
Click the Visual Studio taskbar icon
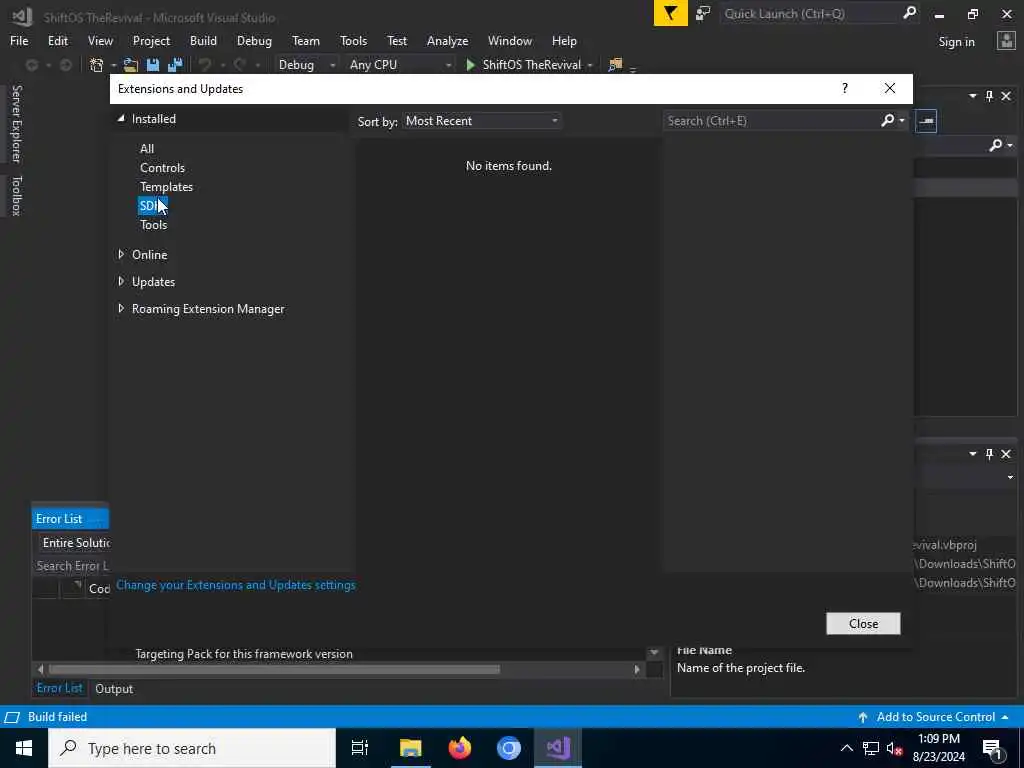558,748
